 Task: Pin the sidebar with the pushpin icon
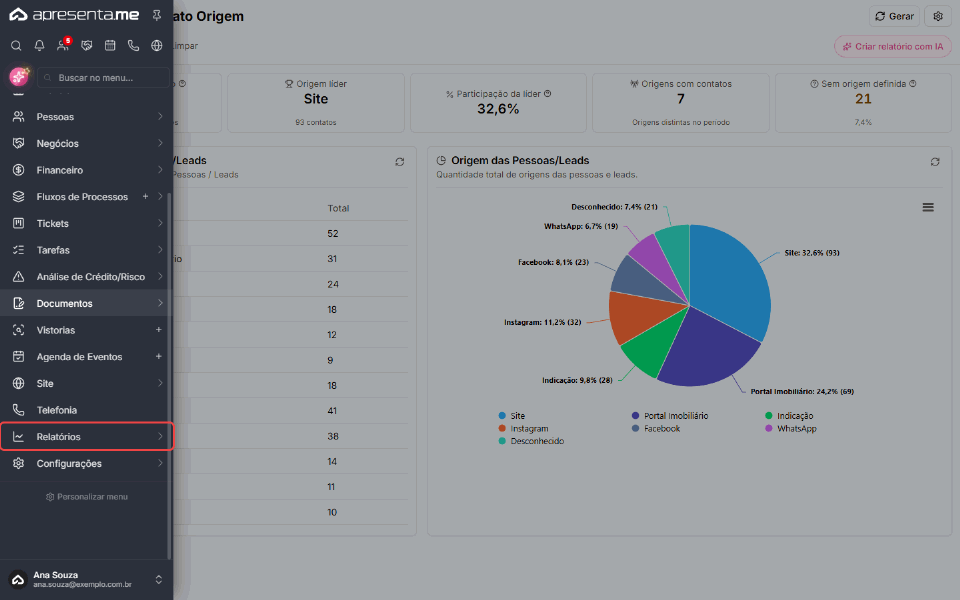[x=157, y=15]
